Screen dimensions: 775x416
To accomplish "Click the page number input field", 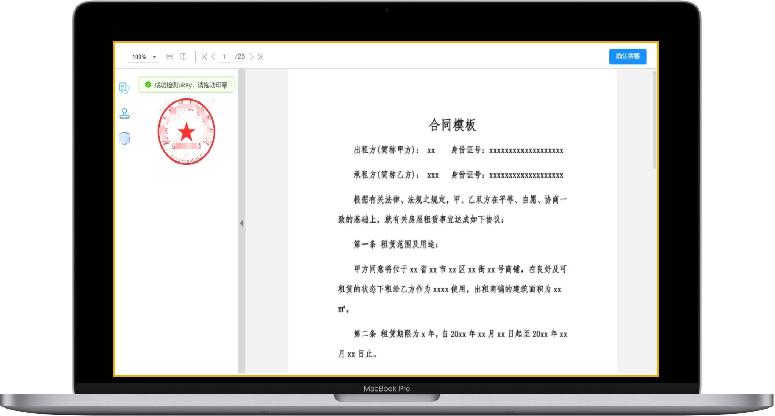I will (225, 57).
